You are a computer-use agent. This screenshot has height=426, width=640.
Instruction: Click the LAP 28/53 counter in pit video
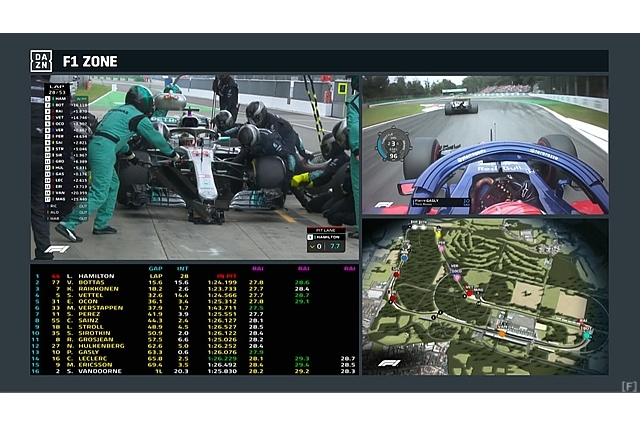click(57, 89)
